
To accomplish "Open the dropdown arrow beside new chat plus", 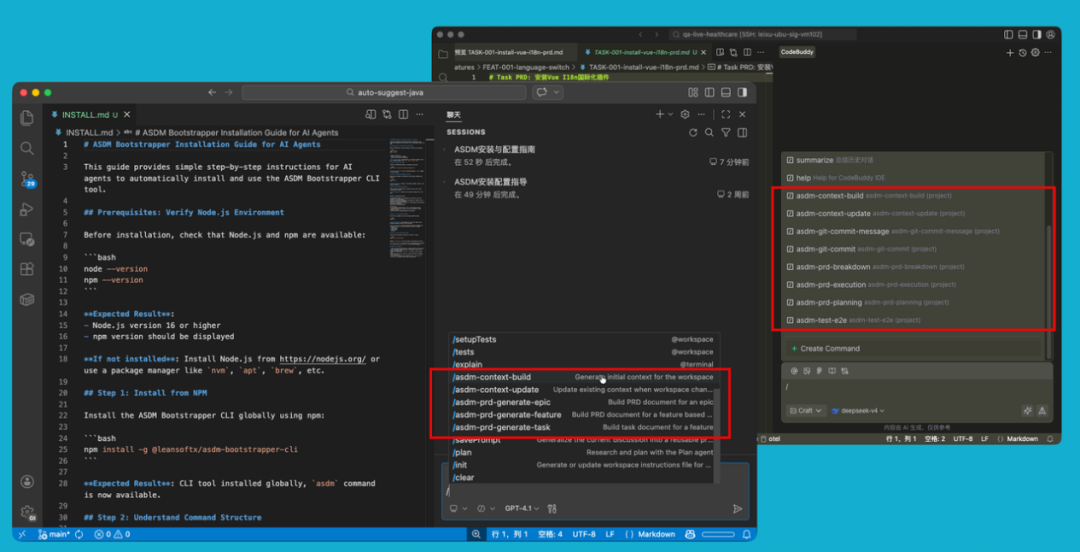I will pos(670,114).
